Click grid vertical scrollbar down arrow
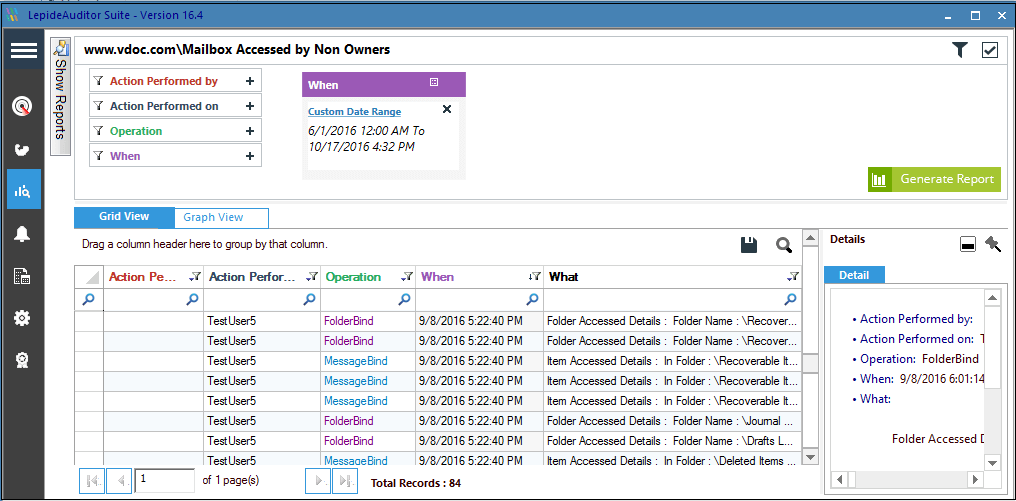 click(810, 456)
